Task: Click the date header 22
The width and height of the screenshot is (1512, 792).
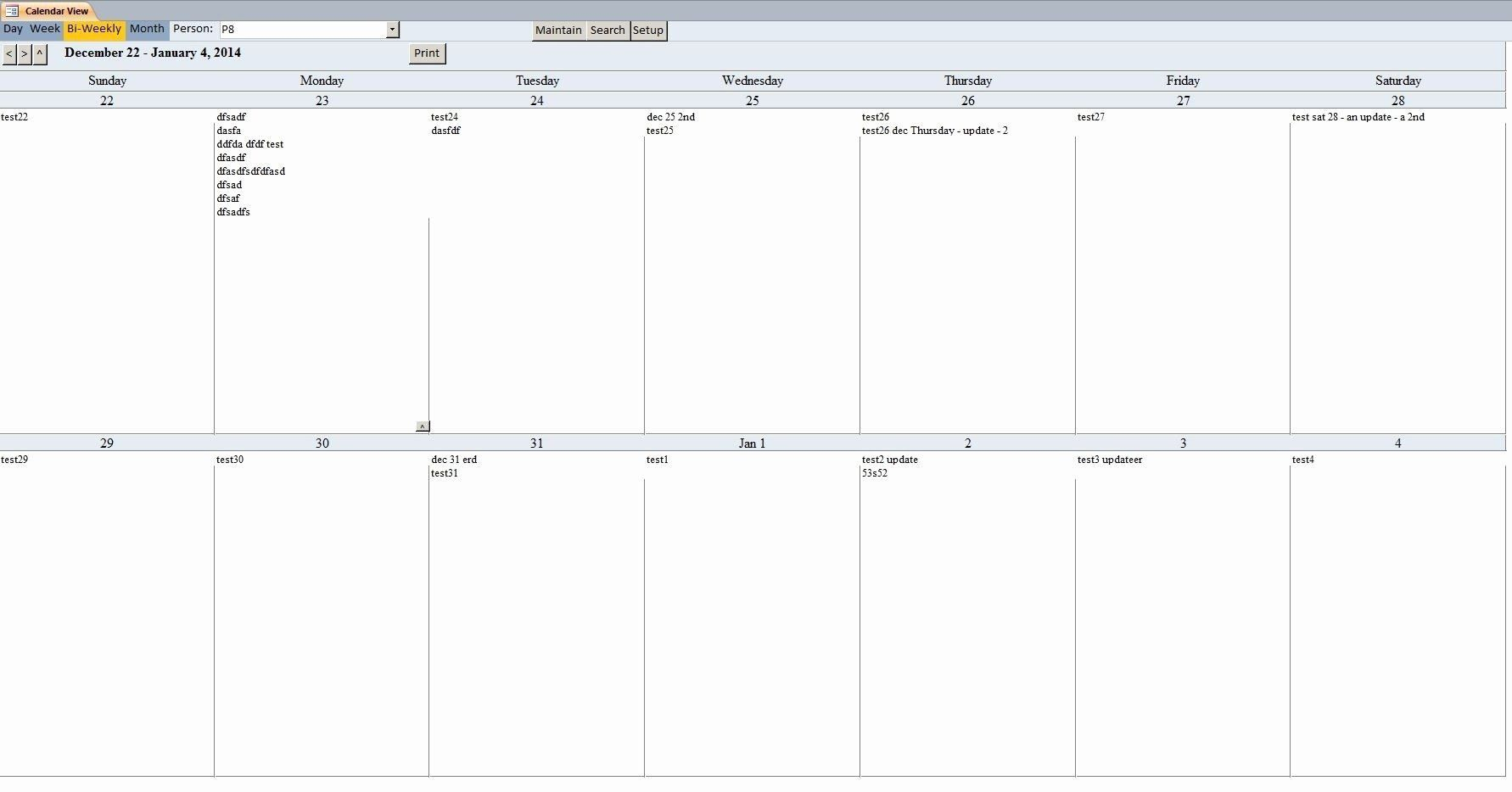Action: coord(107,100)
